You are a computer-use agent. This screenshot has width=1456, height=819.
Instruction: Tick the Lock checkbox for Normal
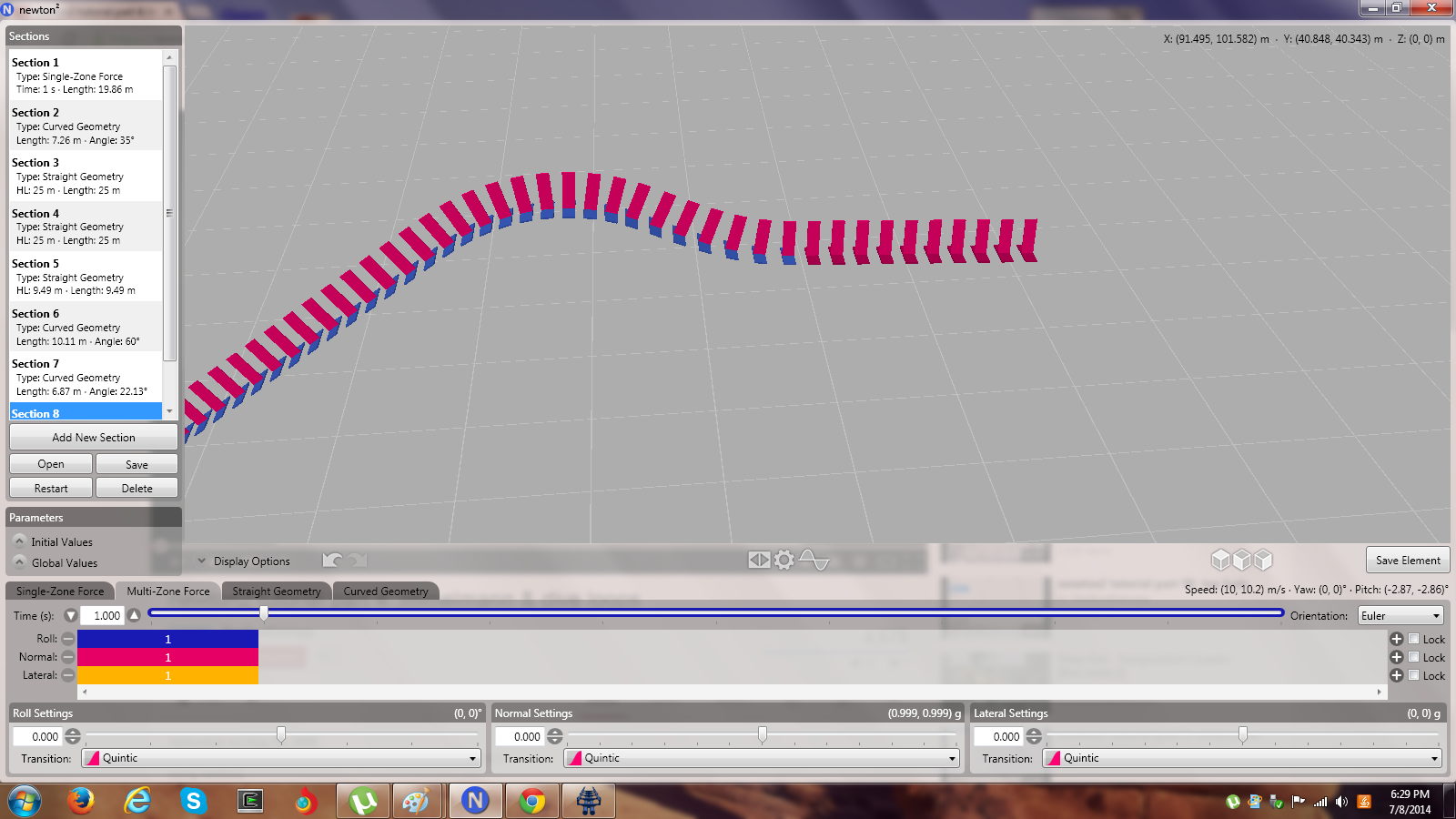click(1414, 657)
